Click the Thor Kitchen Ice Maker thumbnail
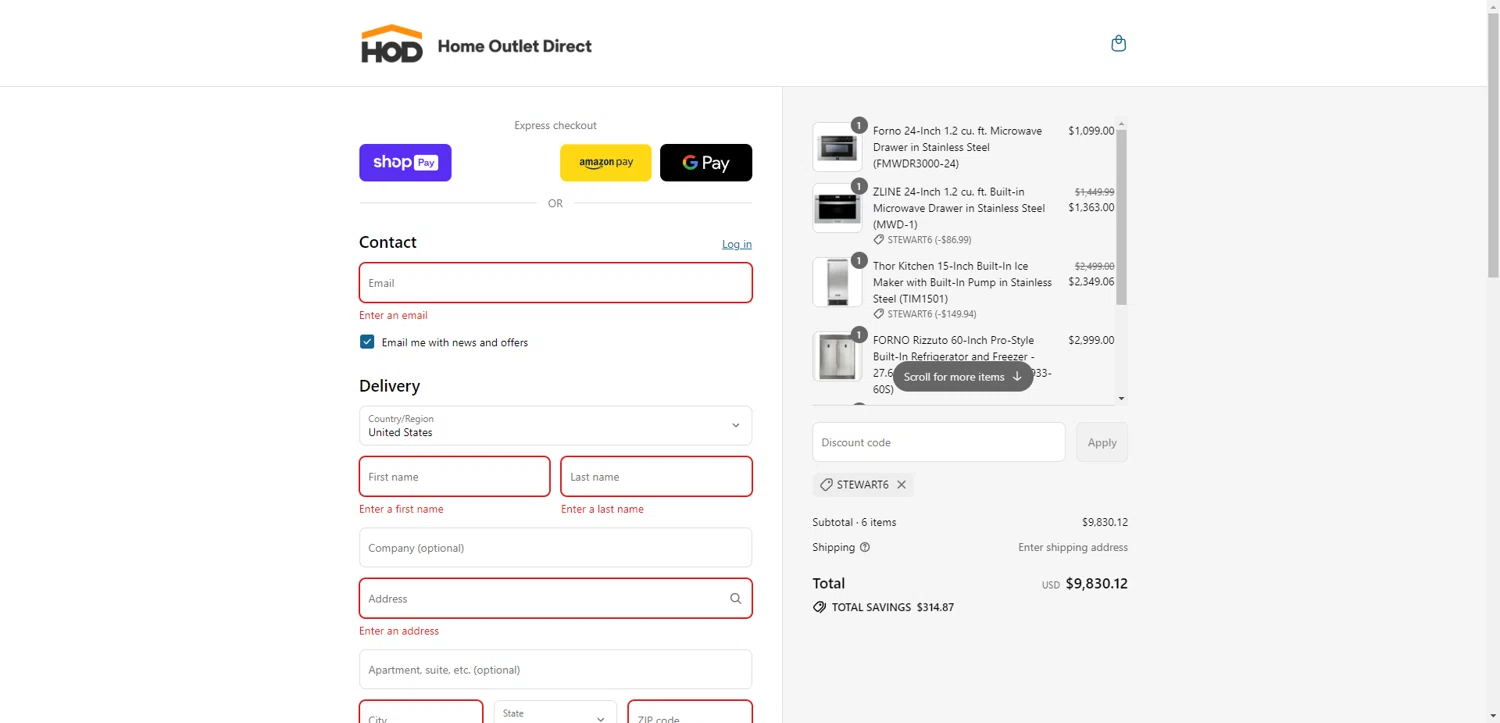The height and width of the screenshot is (723, 1500). click(837, 282)
